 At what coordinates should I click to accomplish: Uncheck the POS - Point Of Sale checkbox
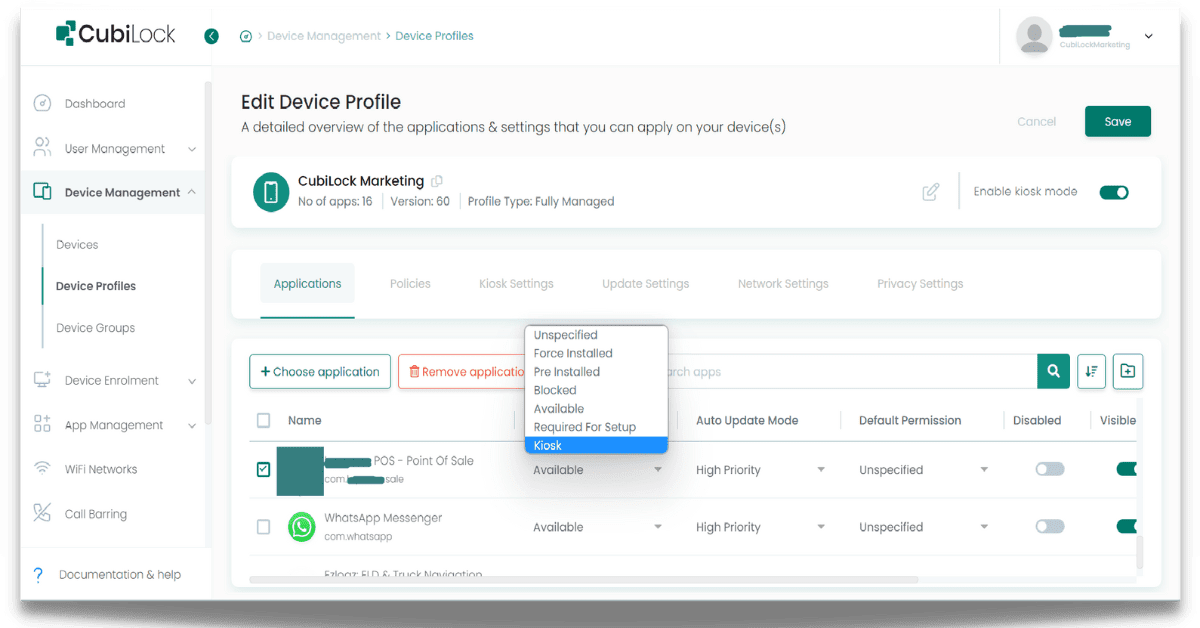click(x=263, y=469)
